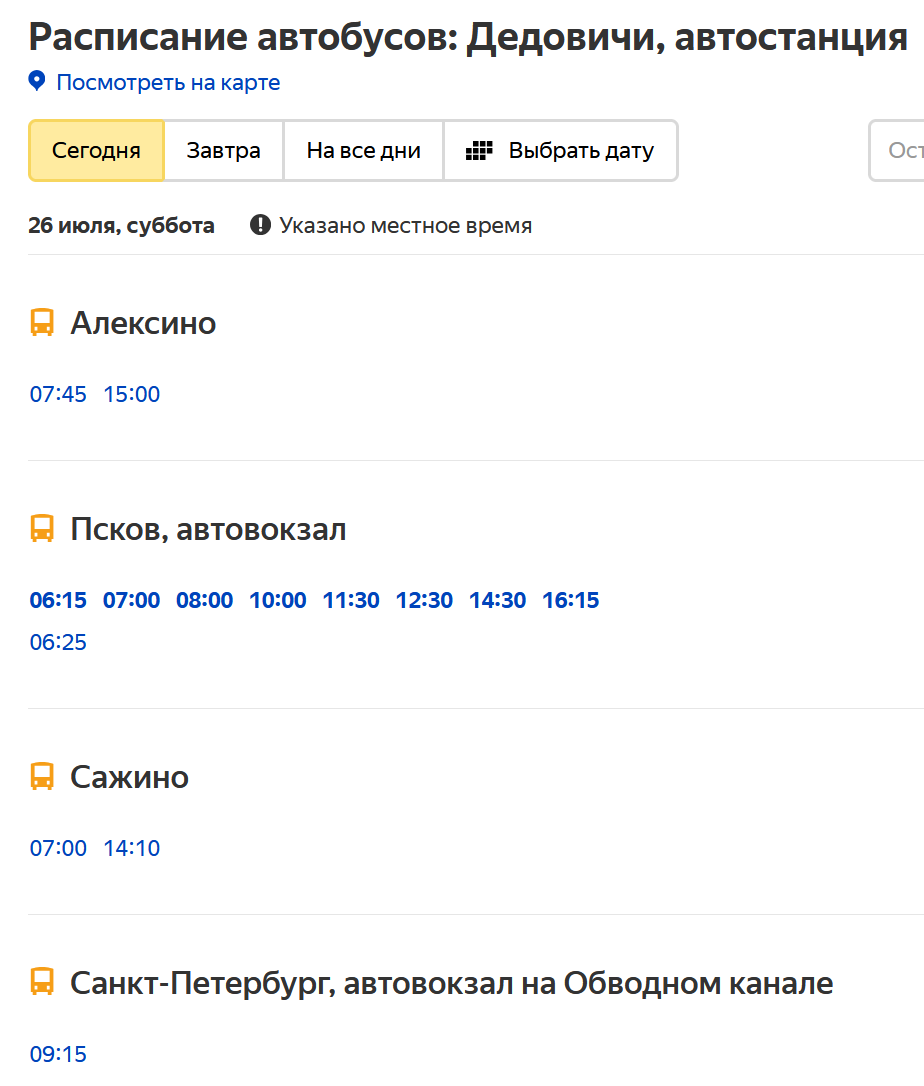Open the 14:10 Сажино departure

coord(132,848)
